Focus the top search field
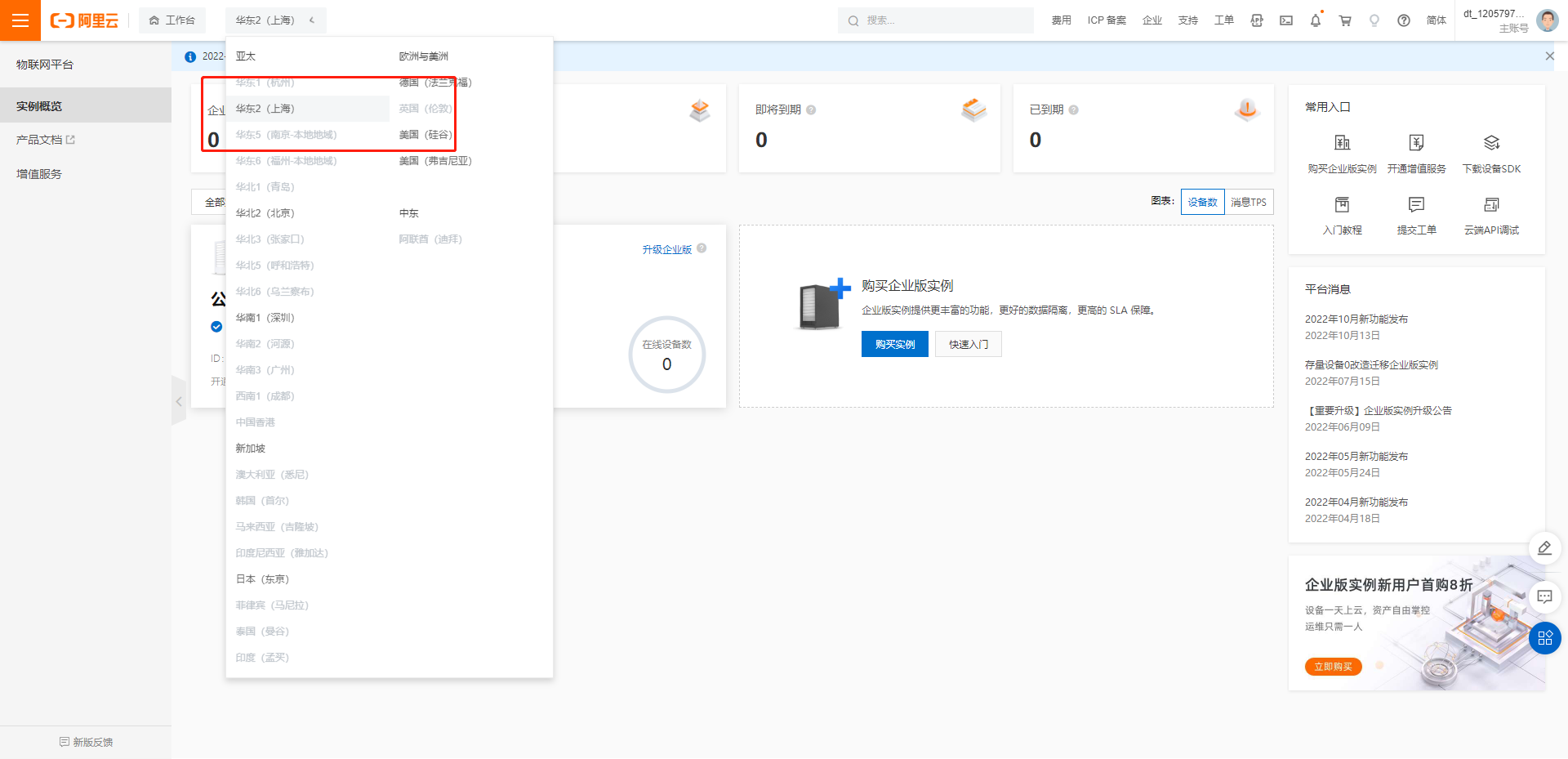This screenshot has height=759, width=1568. tap(935, 20)
